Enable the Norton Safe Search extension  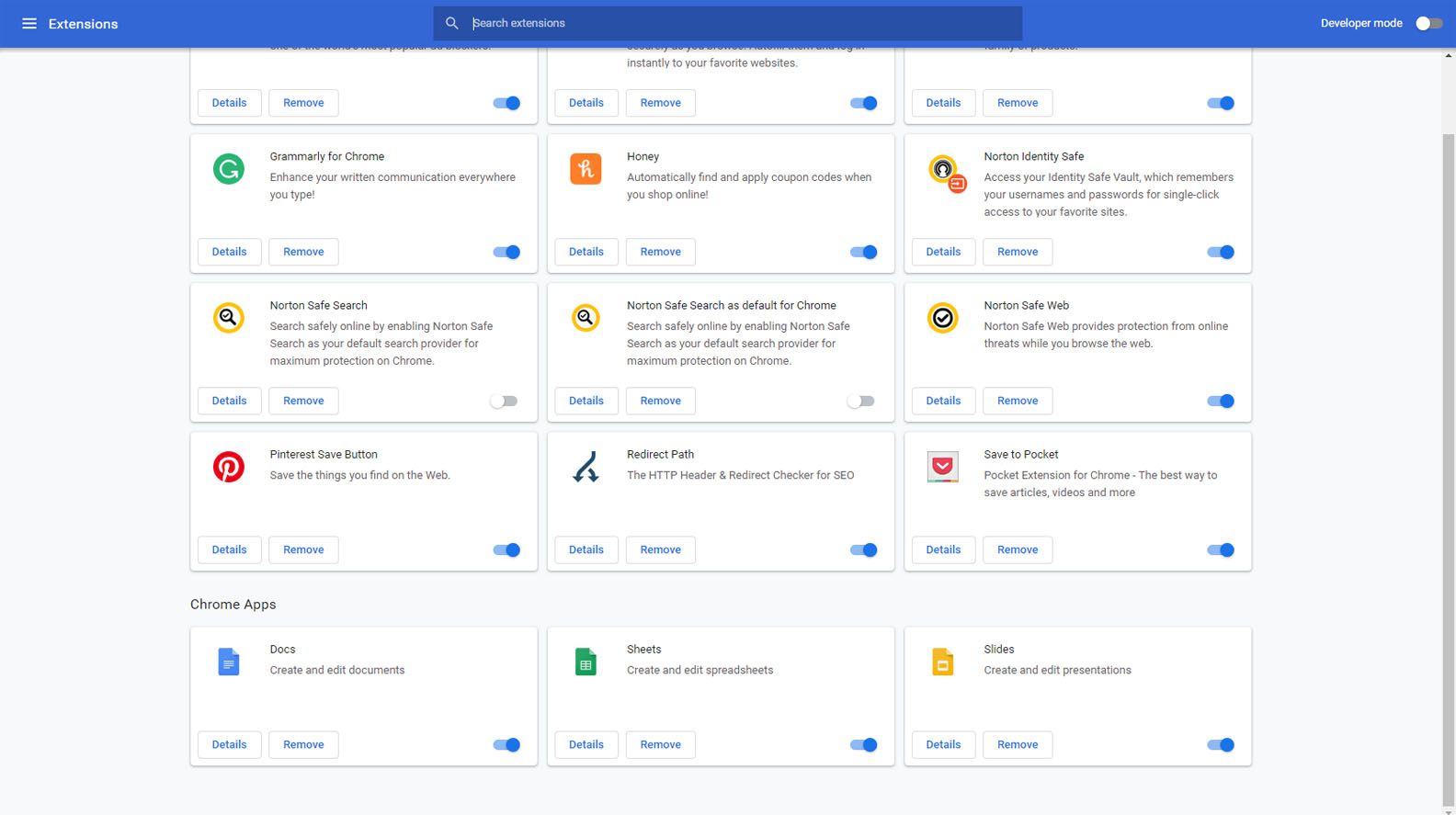(504, 401)
